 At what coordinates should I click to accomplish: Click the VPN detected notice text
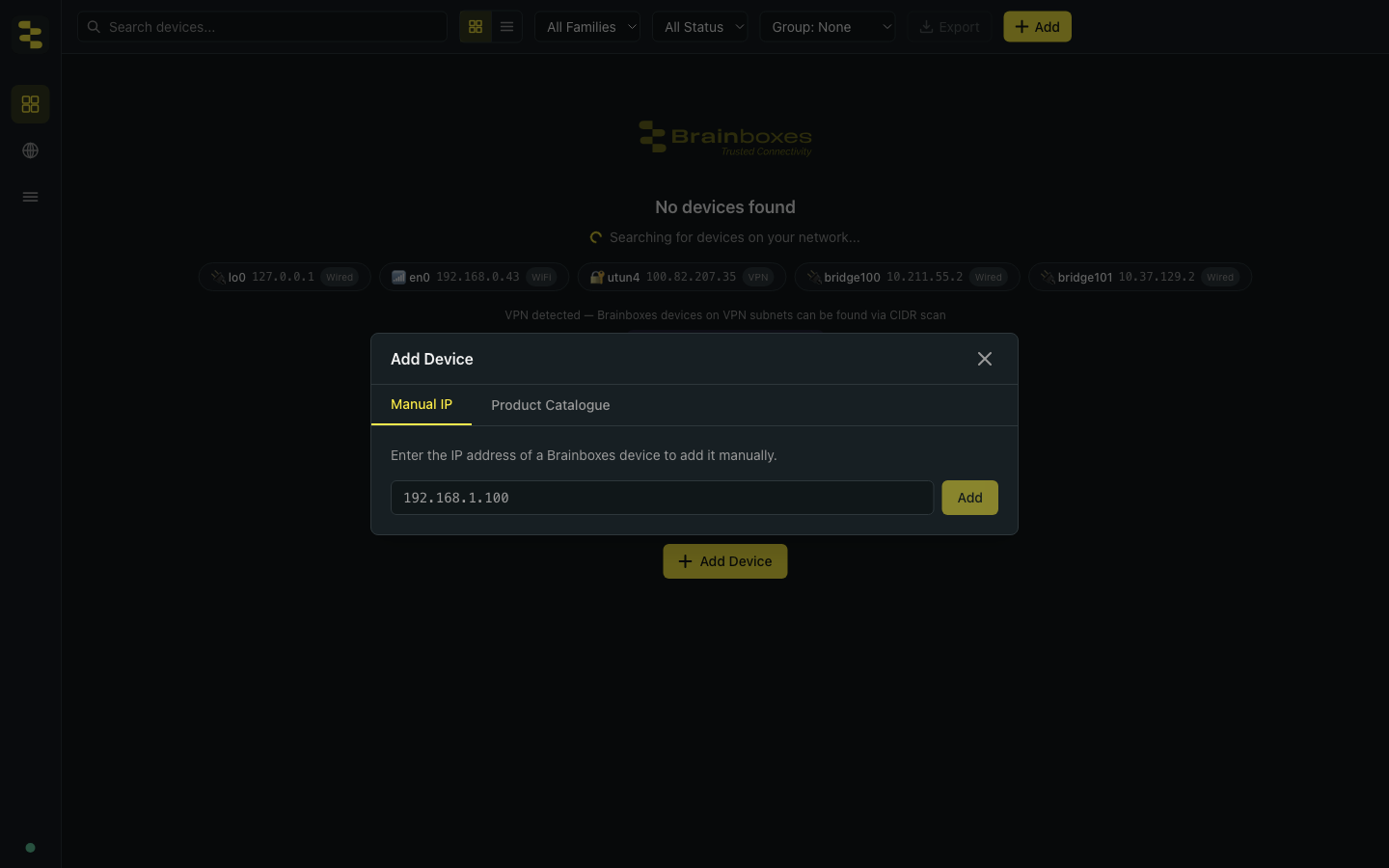coord(725,315)
